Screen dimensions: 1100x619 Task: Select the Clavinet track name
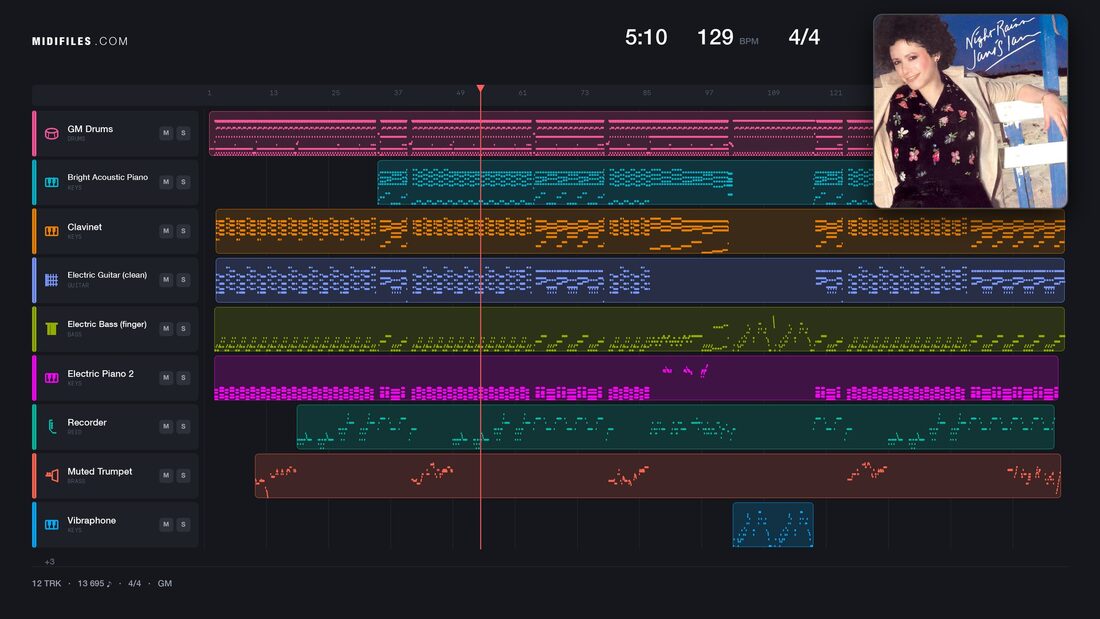click(x=84, y=227)
